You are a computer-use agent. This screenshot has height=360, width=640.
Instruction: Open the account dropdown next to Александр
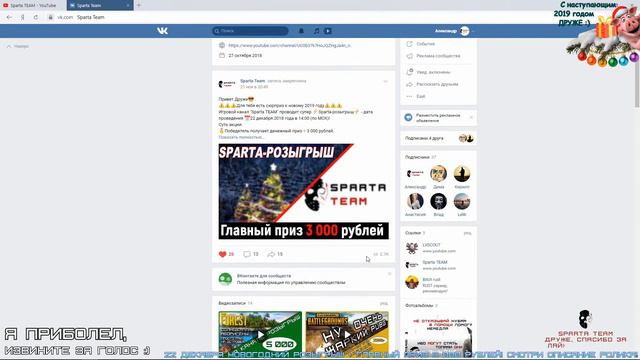click(473, 31)
